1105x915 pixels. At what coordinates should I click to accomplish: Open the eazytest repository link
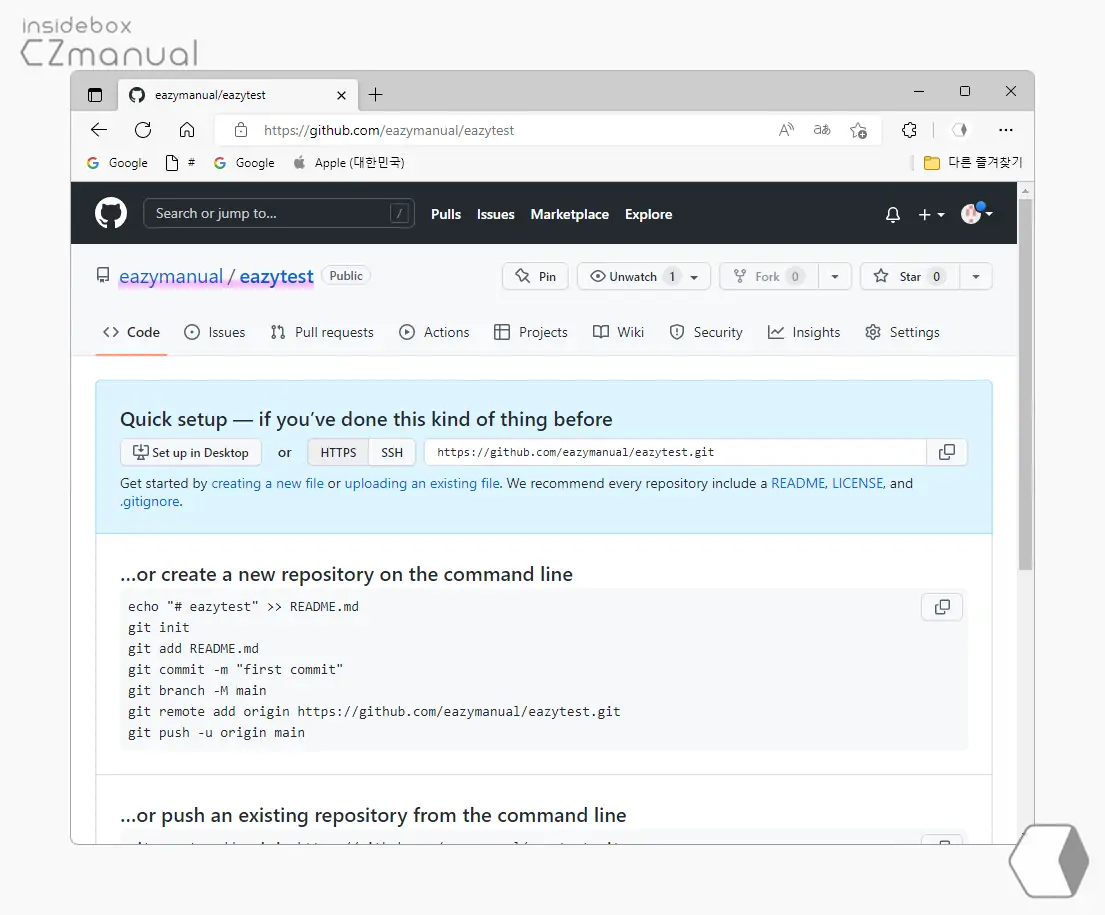point(276,276)
